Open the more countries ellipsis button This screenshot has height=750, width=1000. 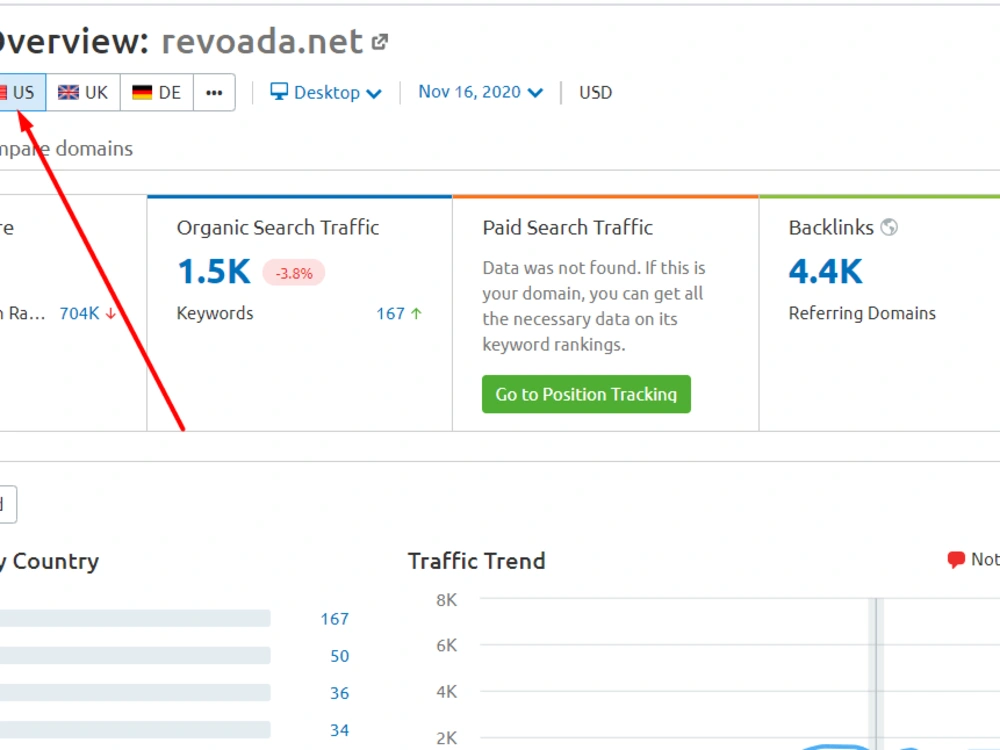tap(214, 92)
